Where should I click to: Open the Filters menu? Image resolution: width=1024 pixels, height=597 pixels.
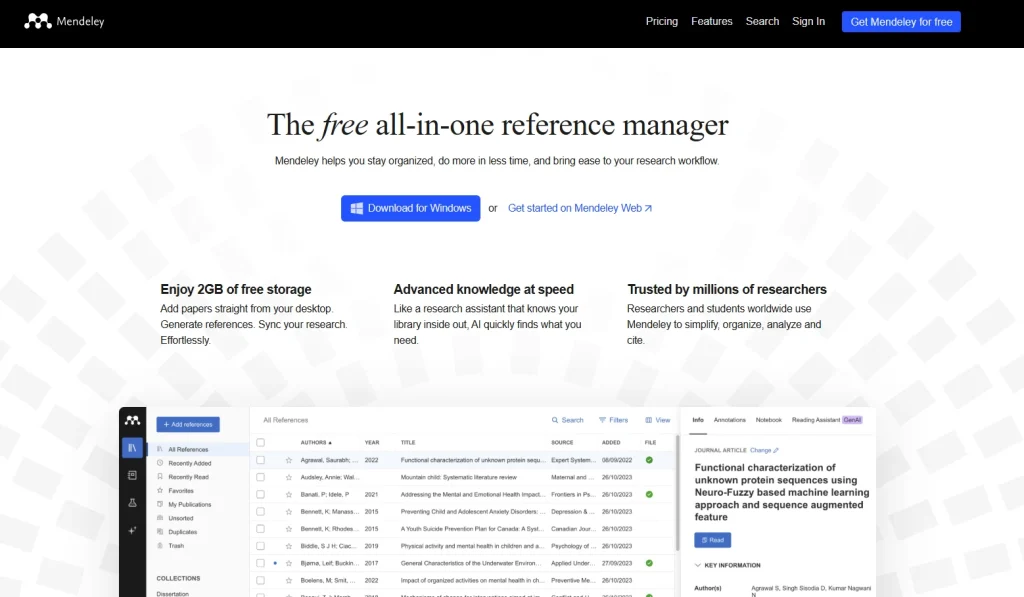(x=613, y=420)
